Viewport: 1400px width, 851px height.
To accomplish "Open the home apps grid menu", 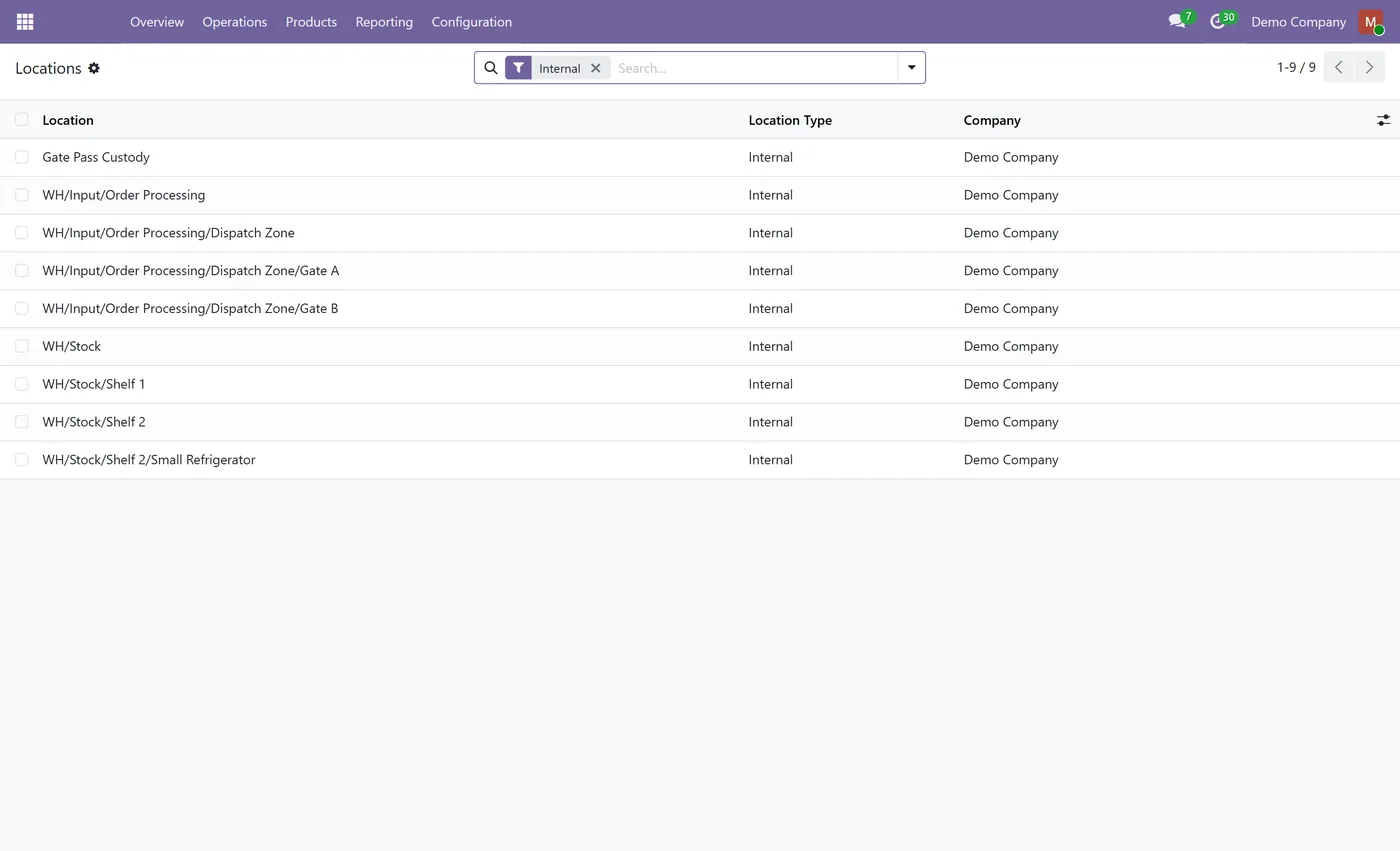I will point(25,22).
